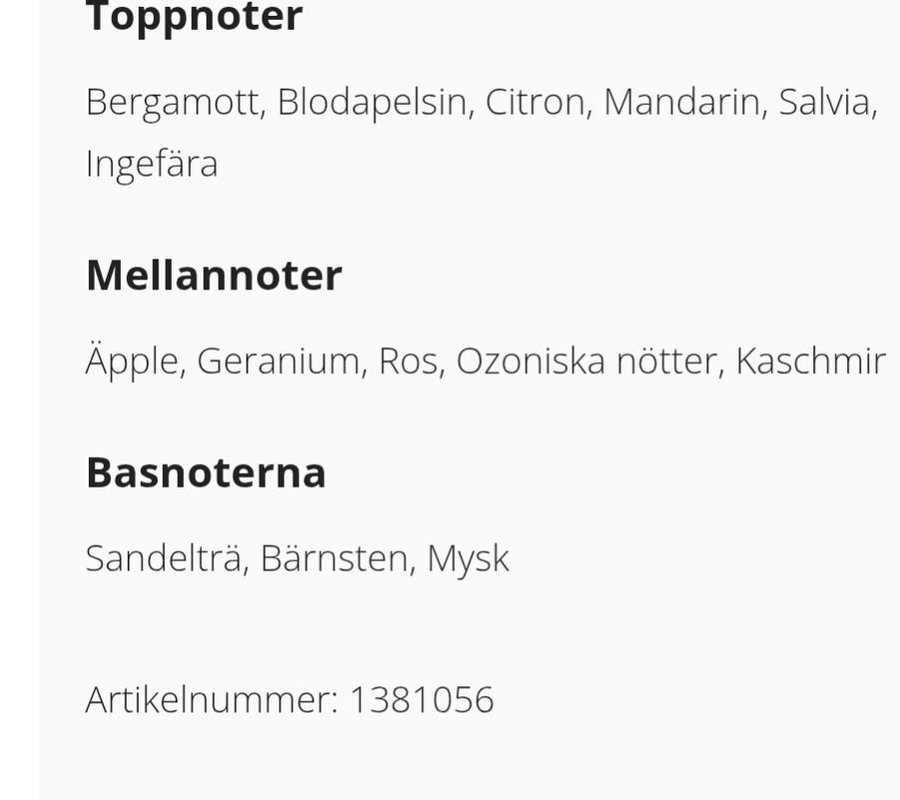Click the Toppnoter heading
900x800 pixels.
tap(194, 18)
